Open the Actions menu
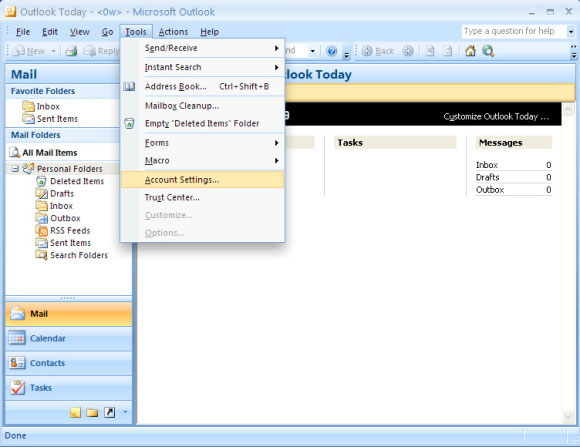This screenshot has width=580, height=447. pyautogui.click(x=173, y=32)
